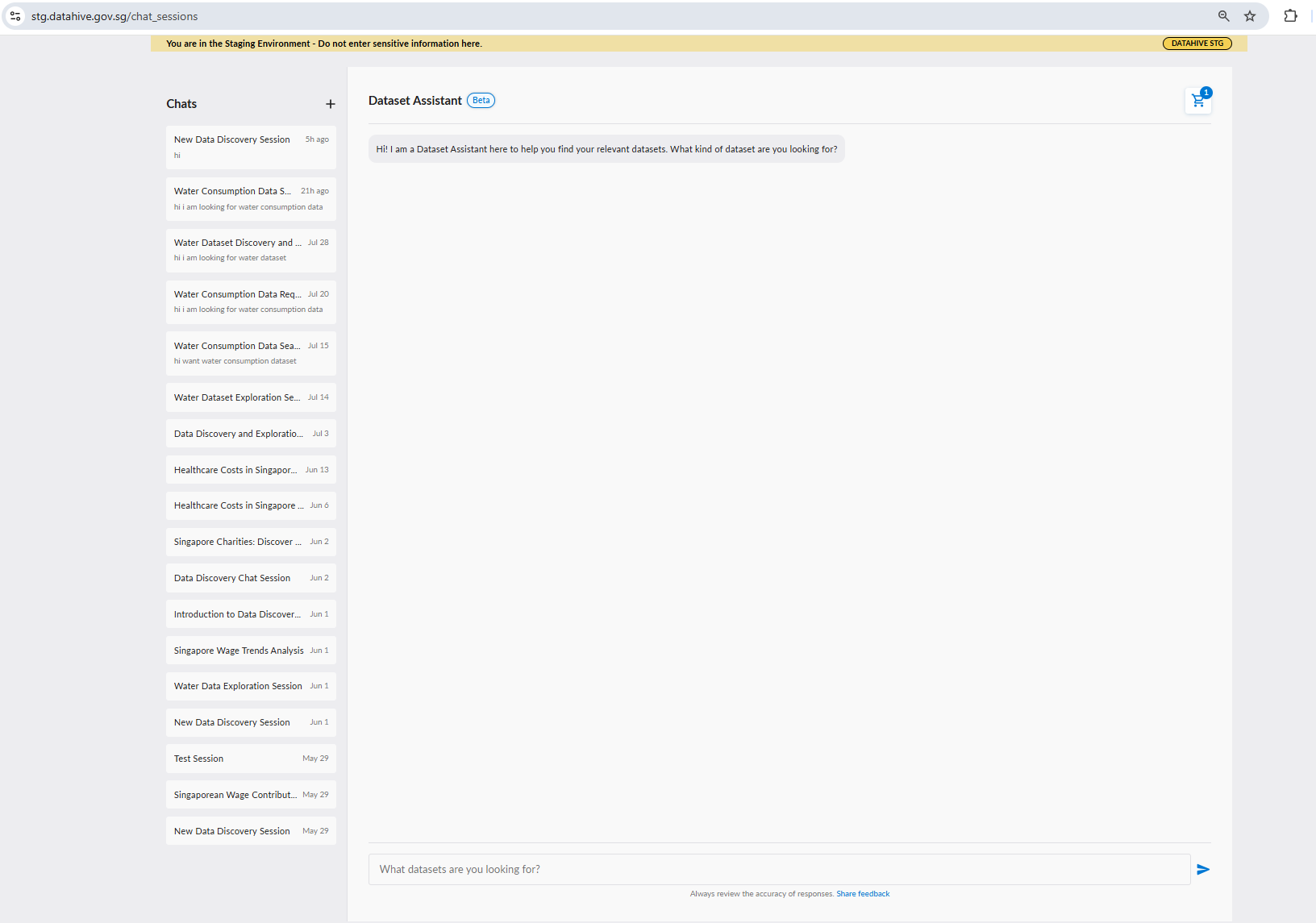View site information icon in address bar
The width and height of the screenshot is (1316, 923).
pos(15,16)
